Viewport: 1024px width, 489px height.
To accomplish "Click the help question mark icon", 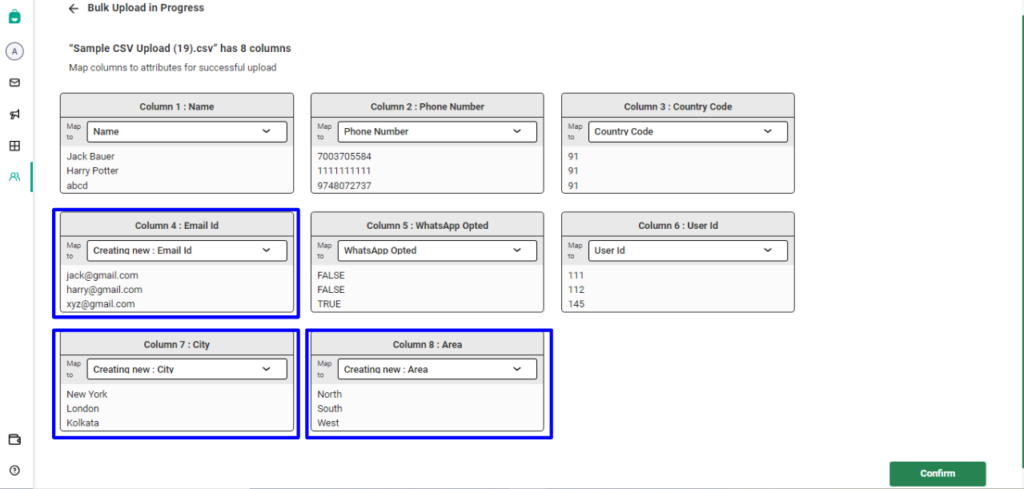I will tap(15, 470).
